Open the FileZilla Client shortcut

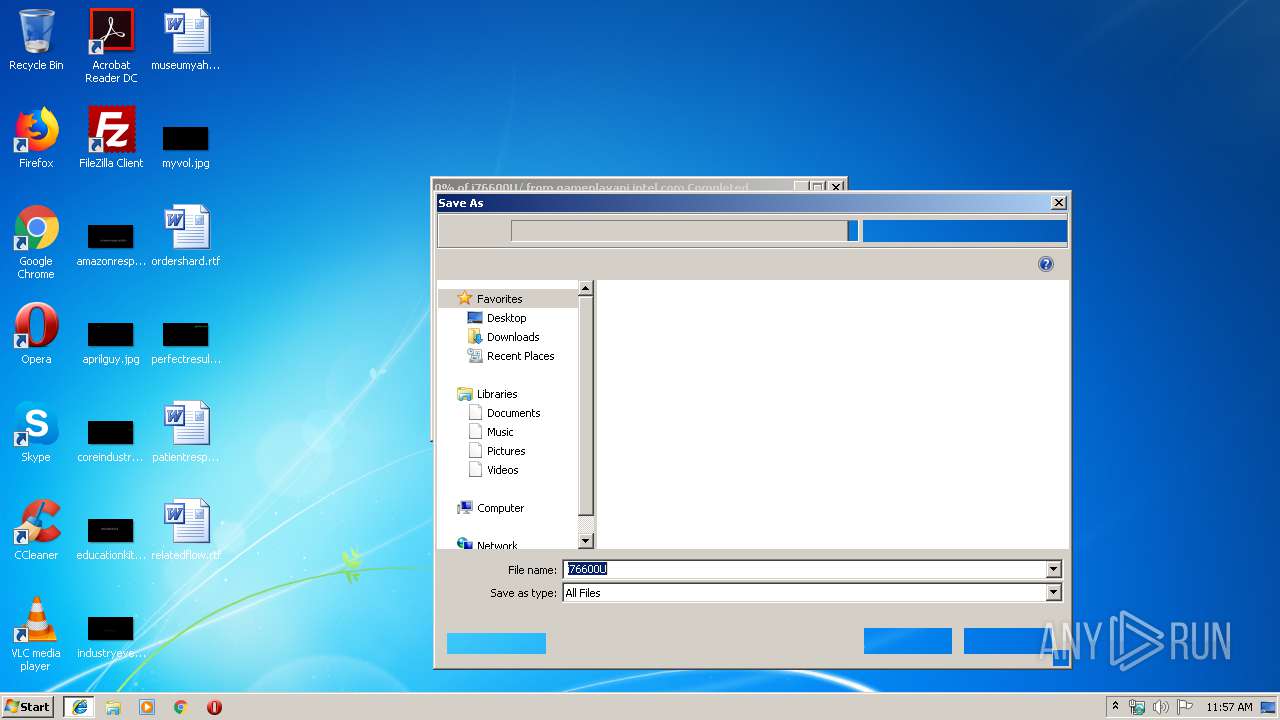[x=111, y=138]
